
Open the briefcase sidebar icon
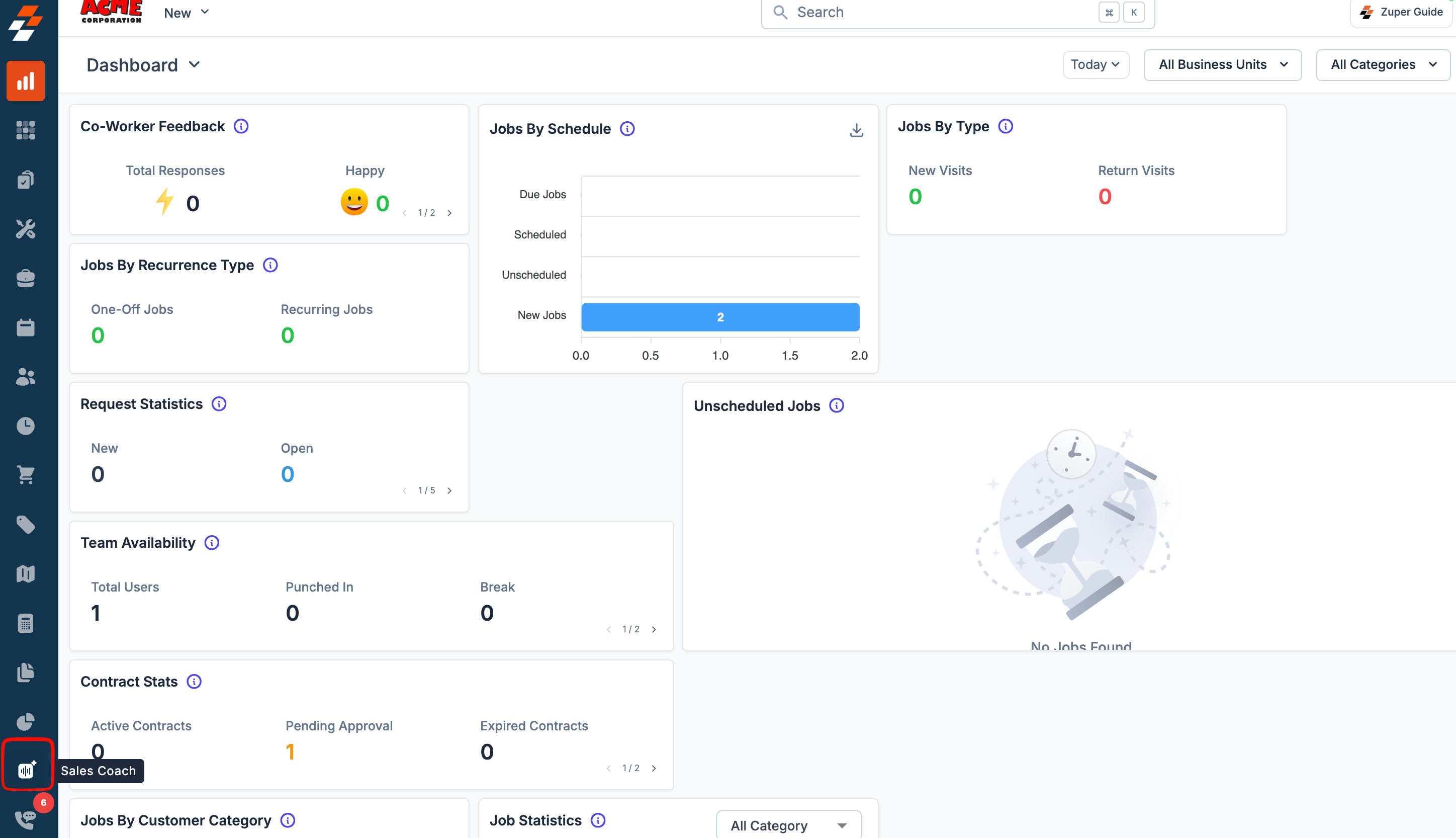coord(25,279)
